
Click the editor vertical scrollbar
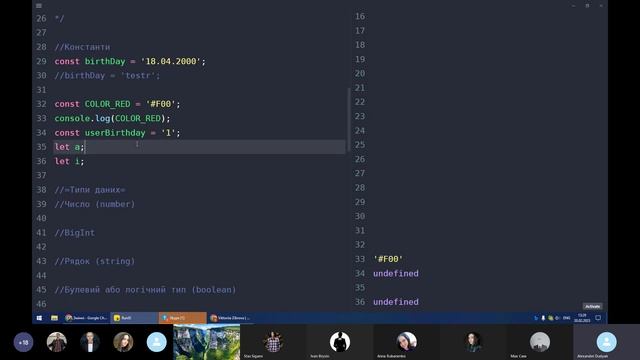coord(349,120)
